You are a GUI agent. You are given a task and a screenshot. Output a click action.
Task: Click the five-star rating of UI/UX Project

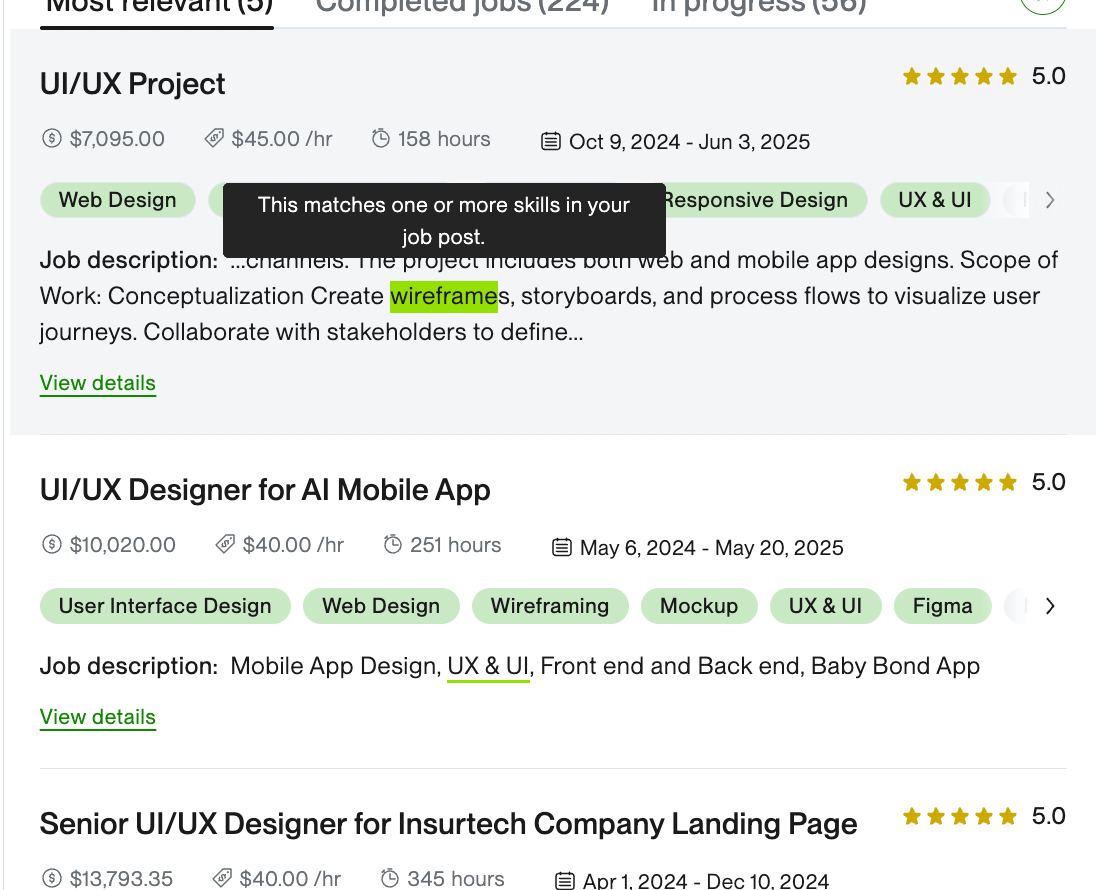(960, 76)
